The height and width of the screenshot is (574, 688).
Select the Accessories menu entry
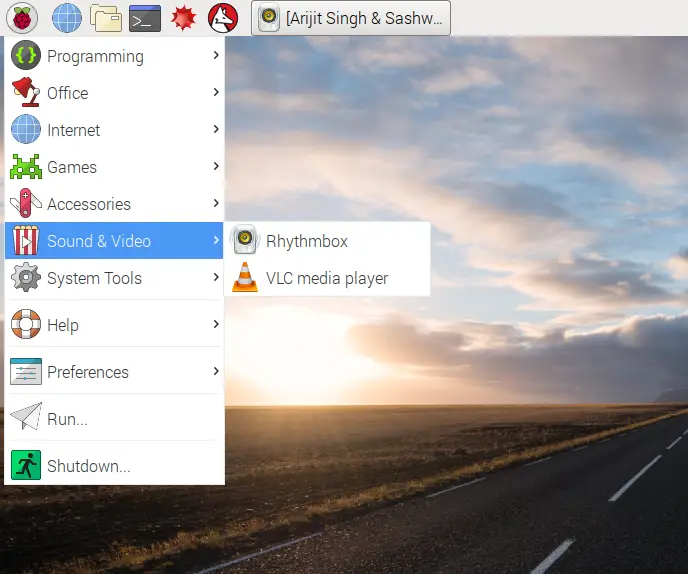[114, 204]
